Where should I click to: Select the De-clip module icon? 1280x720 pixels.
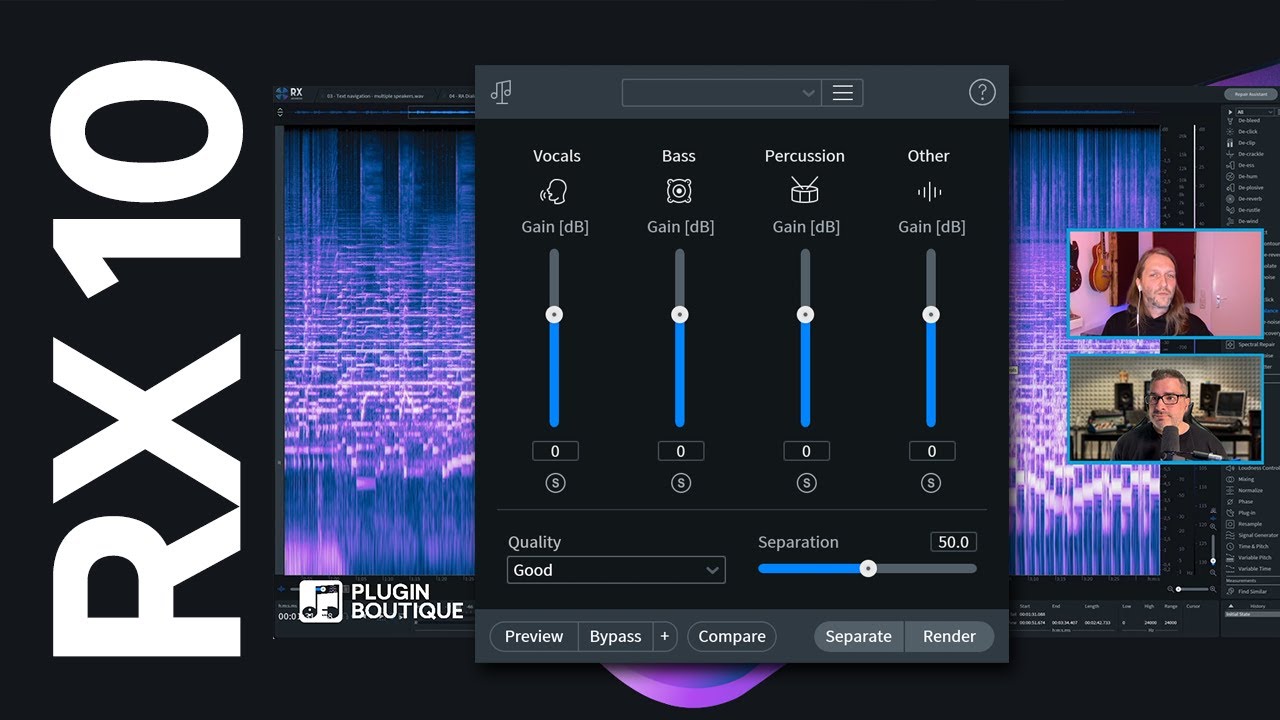coord(1230,143)
